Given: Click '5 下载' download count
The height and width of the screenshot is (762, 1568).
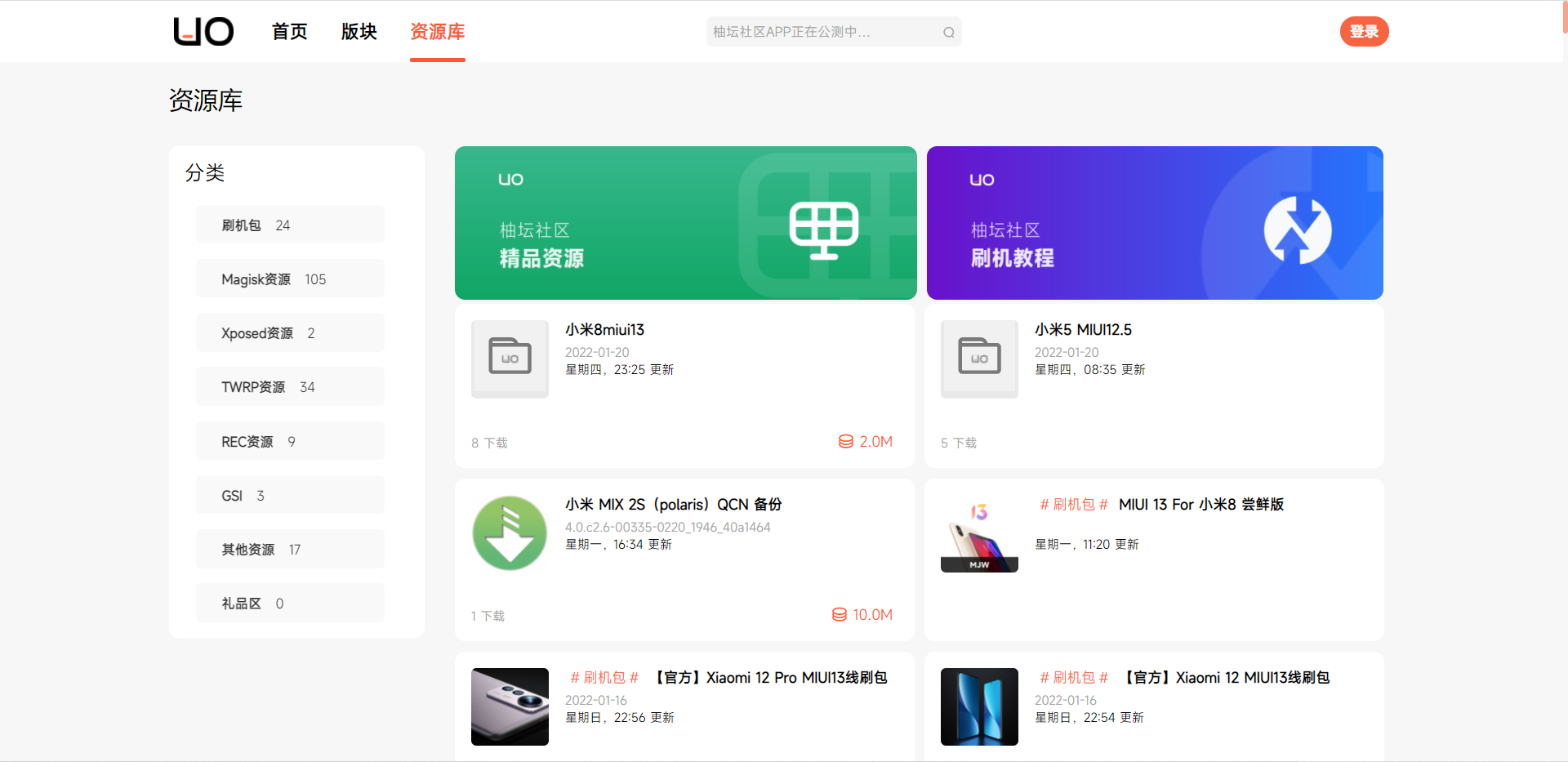Looking at the screenshot, I should [x=959, y=443].
